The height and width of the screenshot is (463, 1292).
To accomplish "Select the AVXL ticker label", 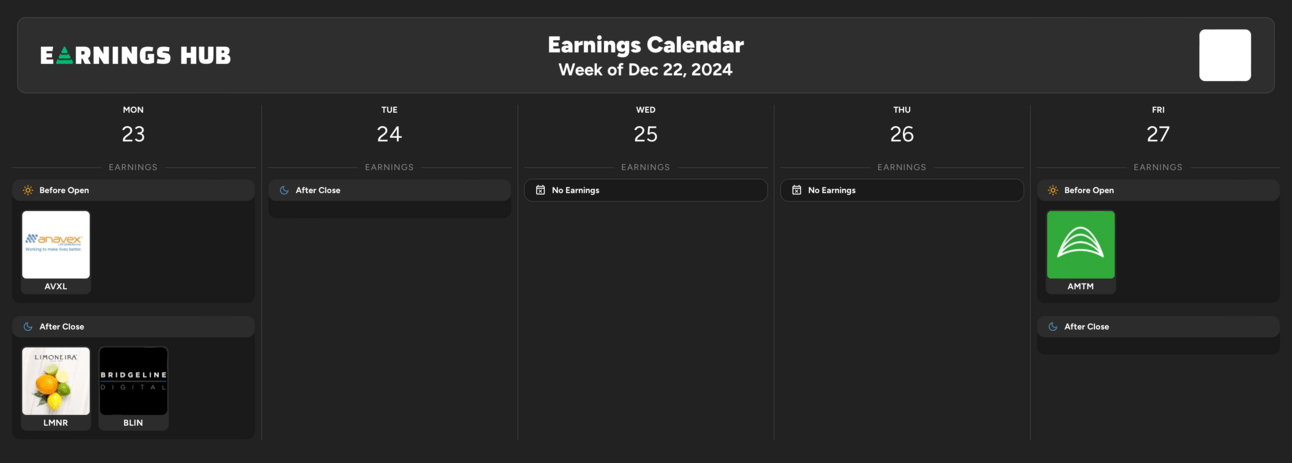I will pyautogui.click(x=56, y=286).
